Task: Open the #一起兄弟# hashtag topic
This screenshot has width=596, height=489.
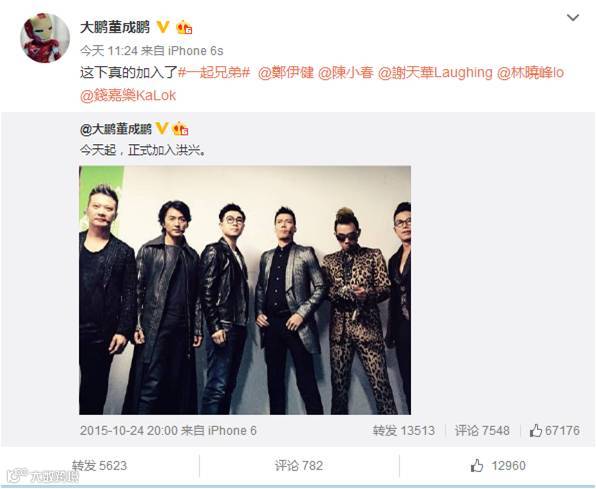Action: (x=214, y=72)
